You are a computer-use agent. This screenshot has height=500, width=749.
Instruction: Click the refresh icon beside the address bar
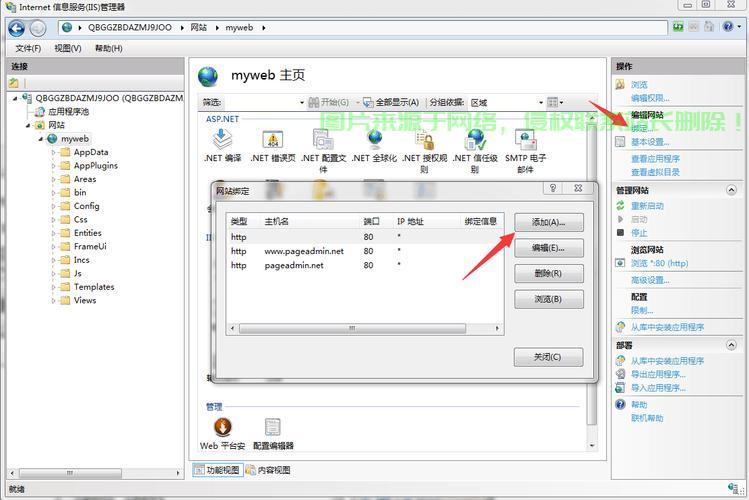coord(678,27)
